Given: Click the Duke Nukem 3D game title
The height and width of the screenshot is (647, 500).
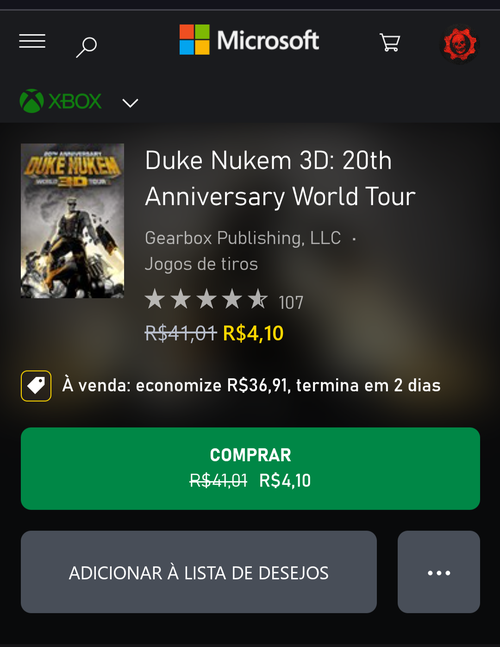Looking at the screenshot, I should point(280,178).
